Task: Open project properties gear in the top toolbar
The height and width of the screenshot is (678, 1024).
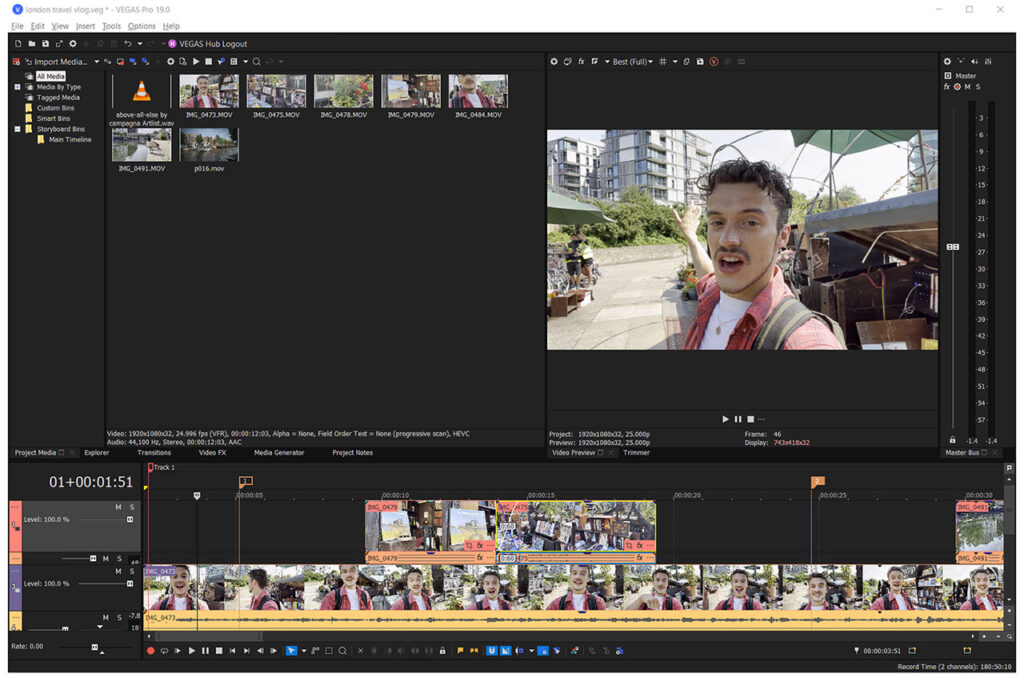Action: (72, 44)
